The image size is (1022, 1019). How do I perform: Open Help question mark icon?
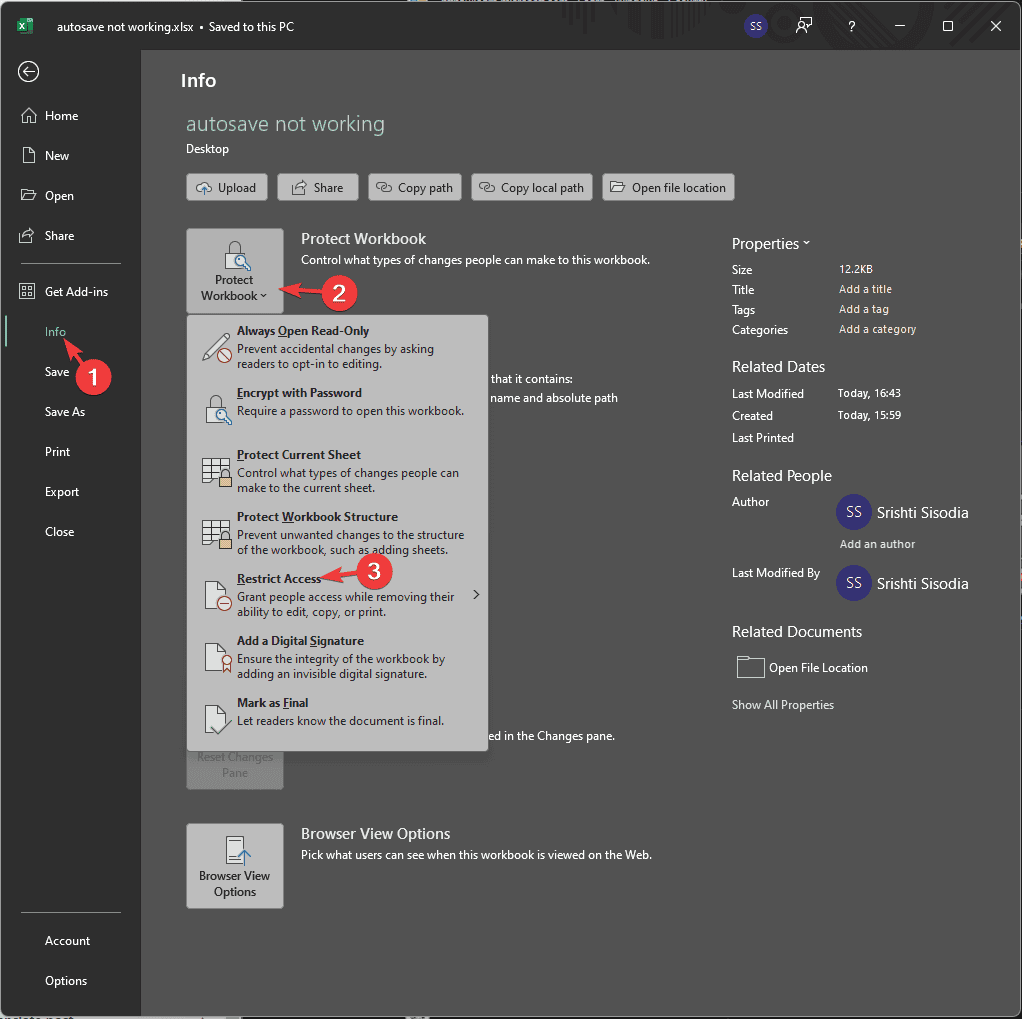pos(851,26)
